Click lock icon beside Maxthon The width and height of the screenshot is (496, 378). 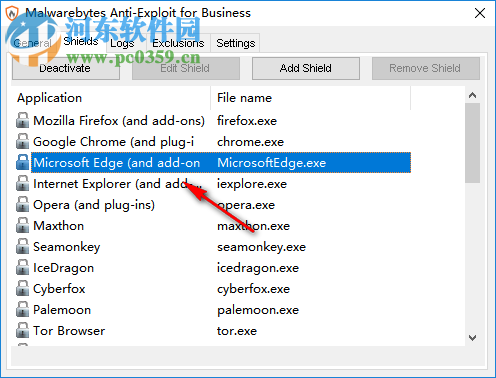(x=22, y=226)
